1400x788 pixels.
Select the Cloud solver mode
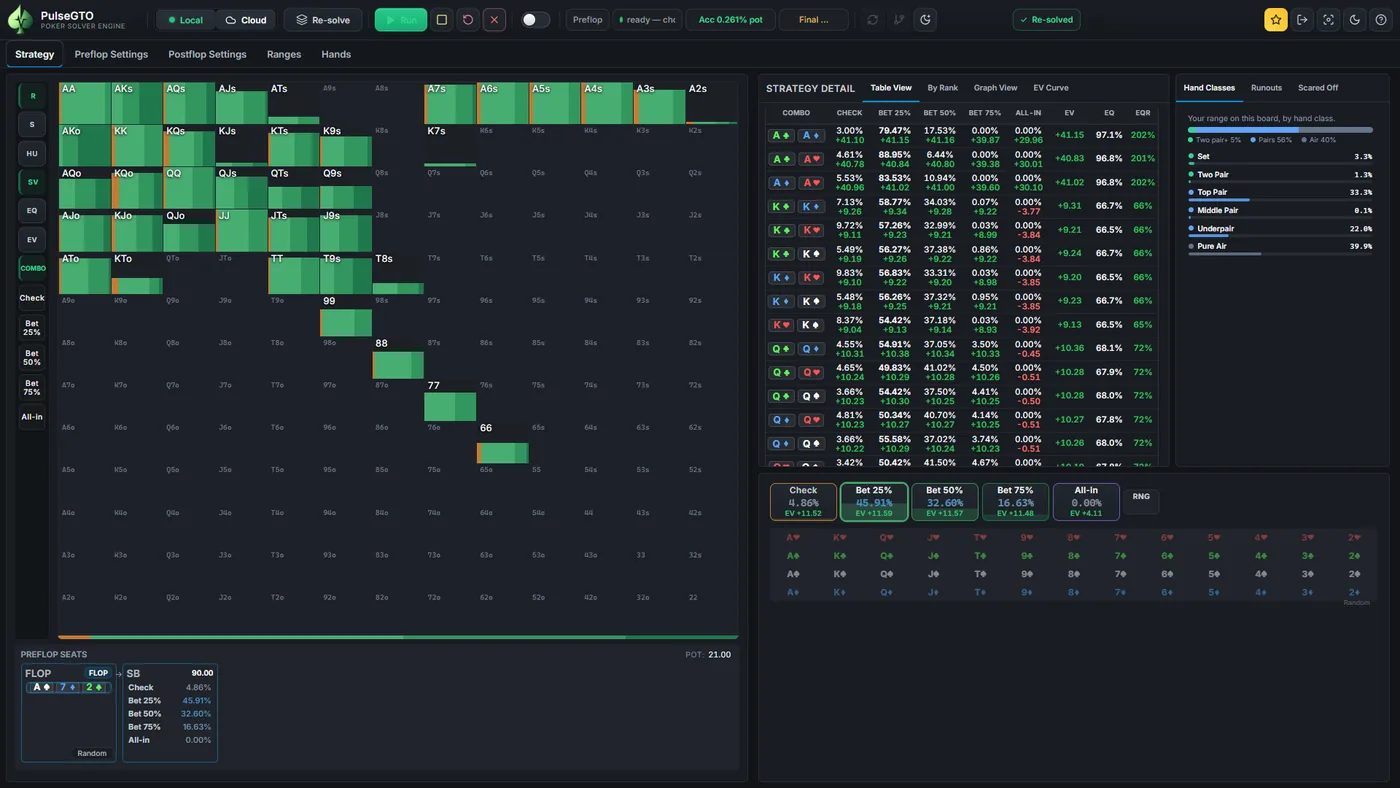pos(246,20)
